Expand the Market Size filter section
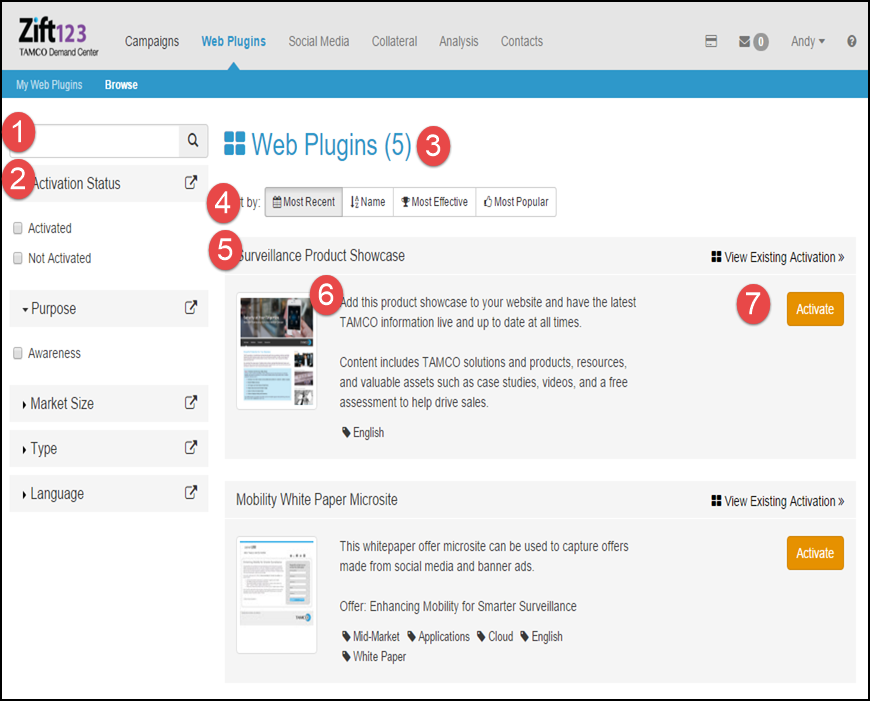The image size is (870, 701). pos(60,404)
